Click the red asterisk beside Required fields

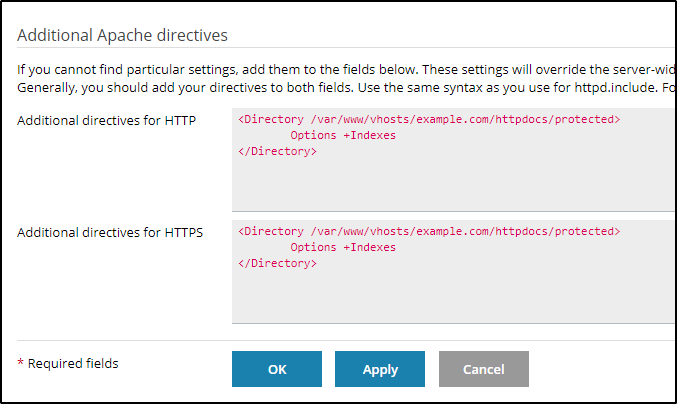click(20, 363)
